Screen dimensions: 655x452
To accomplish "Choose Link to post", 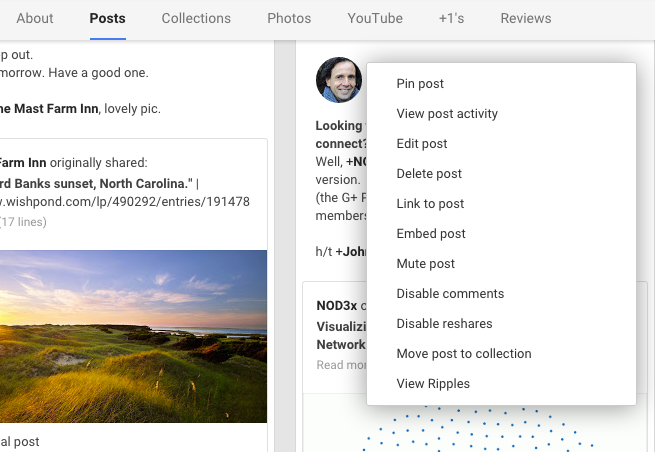I will tap(501, 204).
